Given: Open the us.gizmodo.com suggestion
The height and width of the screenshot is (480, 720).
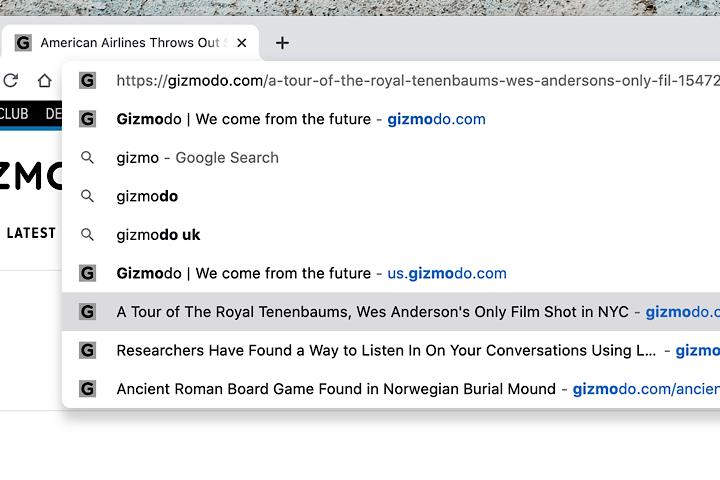Looking at the screenshot, I should click(x=311, y=273).
